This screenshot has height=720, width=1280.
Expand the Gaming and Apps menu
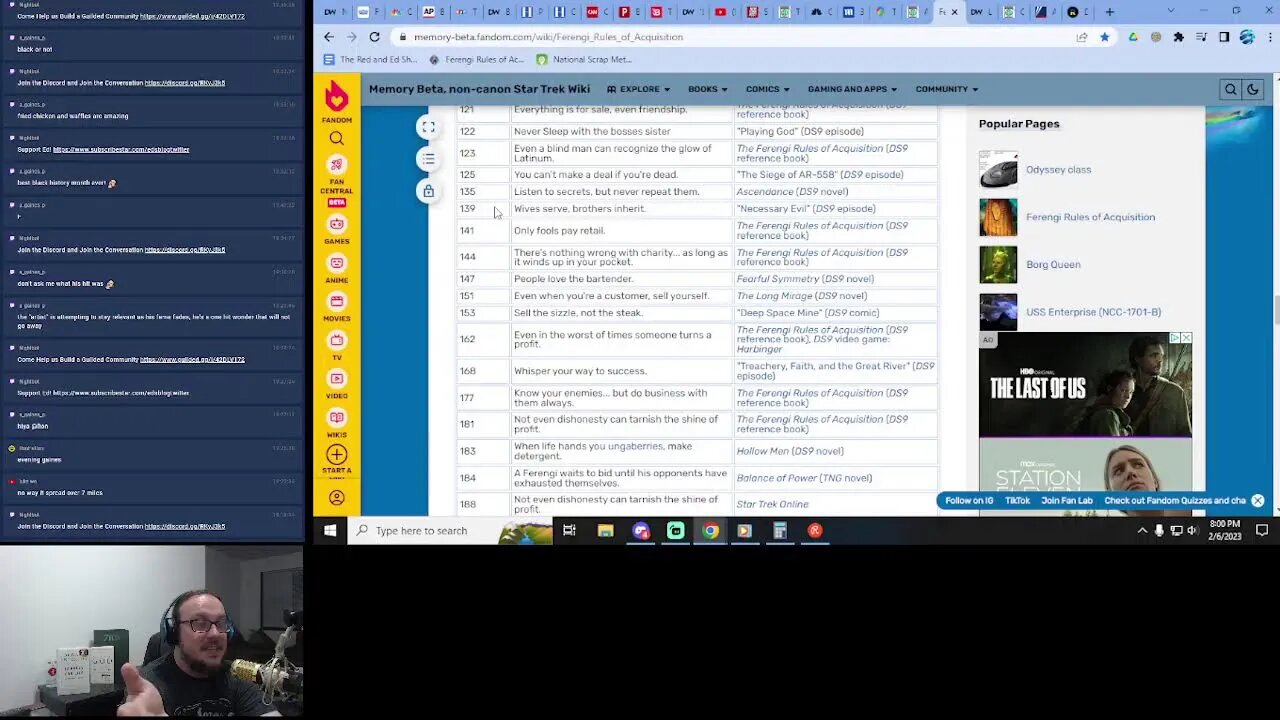pyautogui.click(x=852, y=89)
